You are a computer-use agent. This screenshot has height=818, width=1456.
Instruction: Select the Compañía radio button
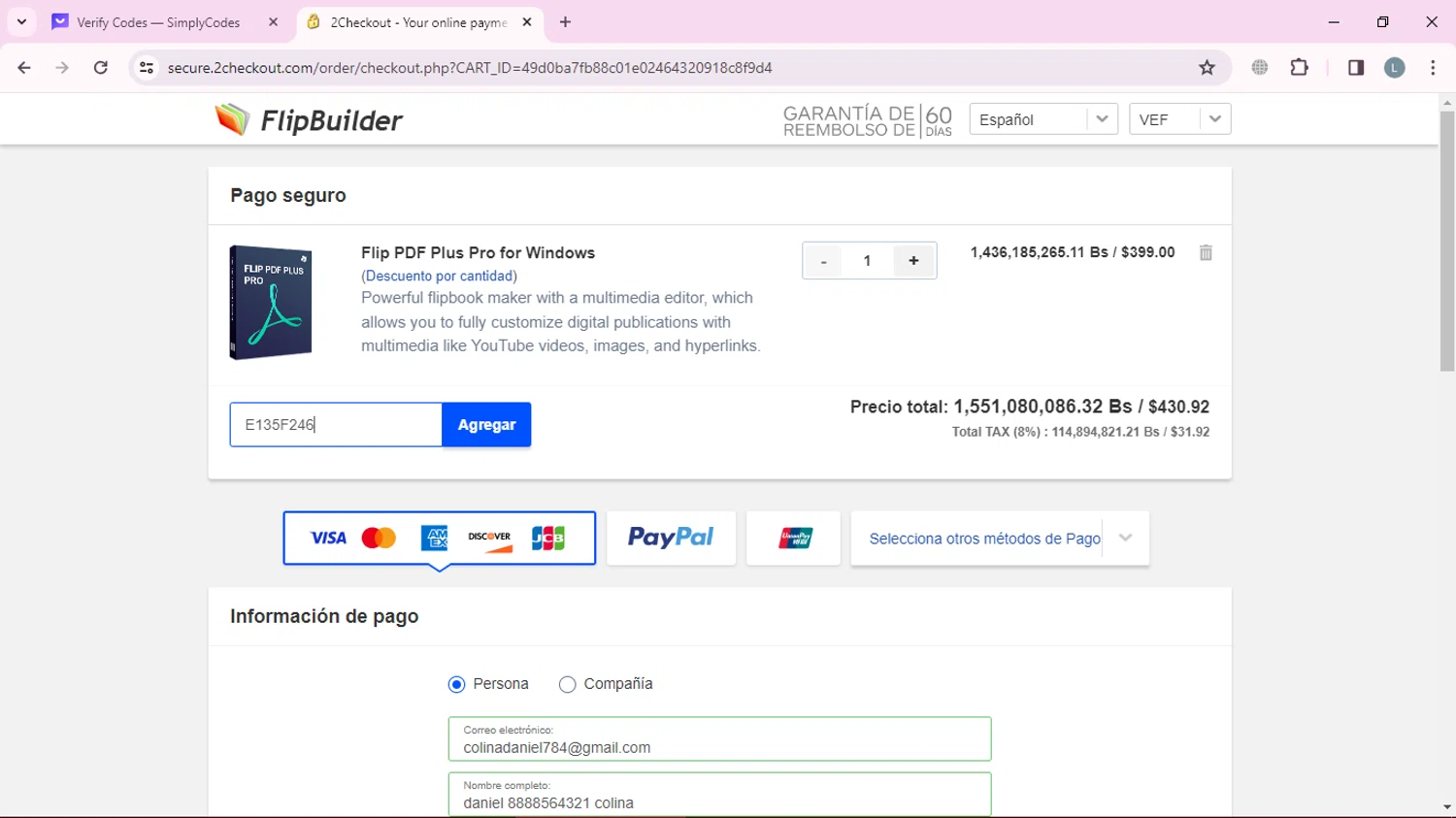tap(568, 685)
